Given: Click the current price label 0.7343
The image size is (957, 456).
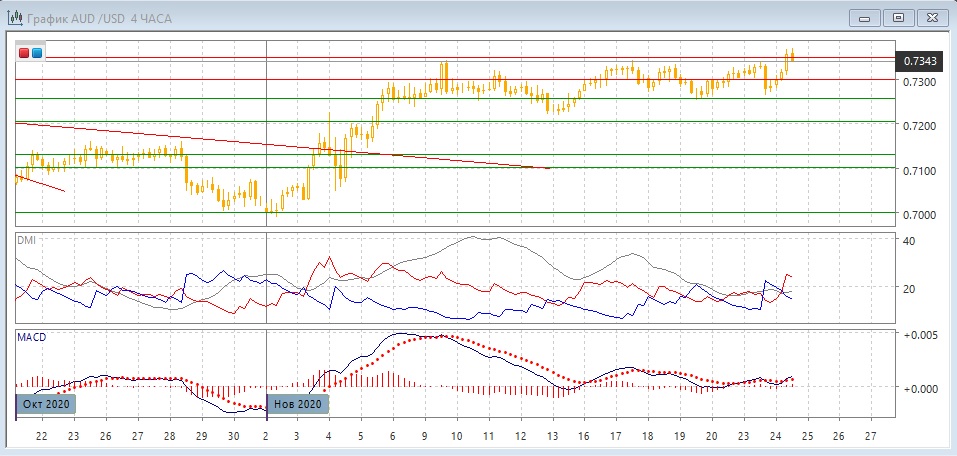Looking at the screenshot, I should pyautogui.click(x=920, y=61).
